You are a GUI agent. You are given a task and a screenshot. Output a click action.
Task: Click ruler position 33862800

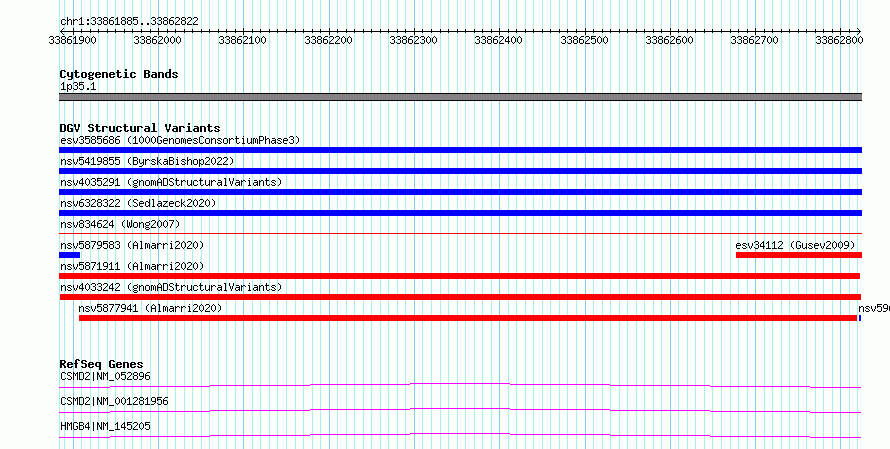click(x=839, y=40)
